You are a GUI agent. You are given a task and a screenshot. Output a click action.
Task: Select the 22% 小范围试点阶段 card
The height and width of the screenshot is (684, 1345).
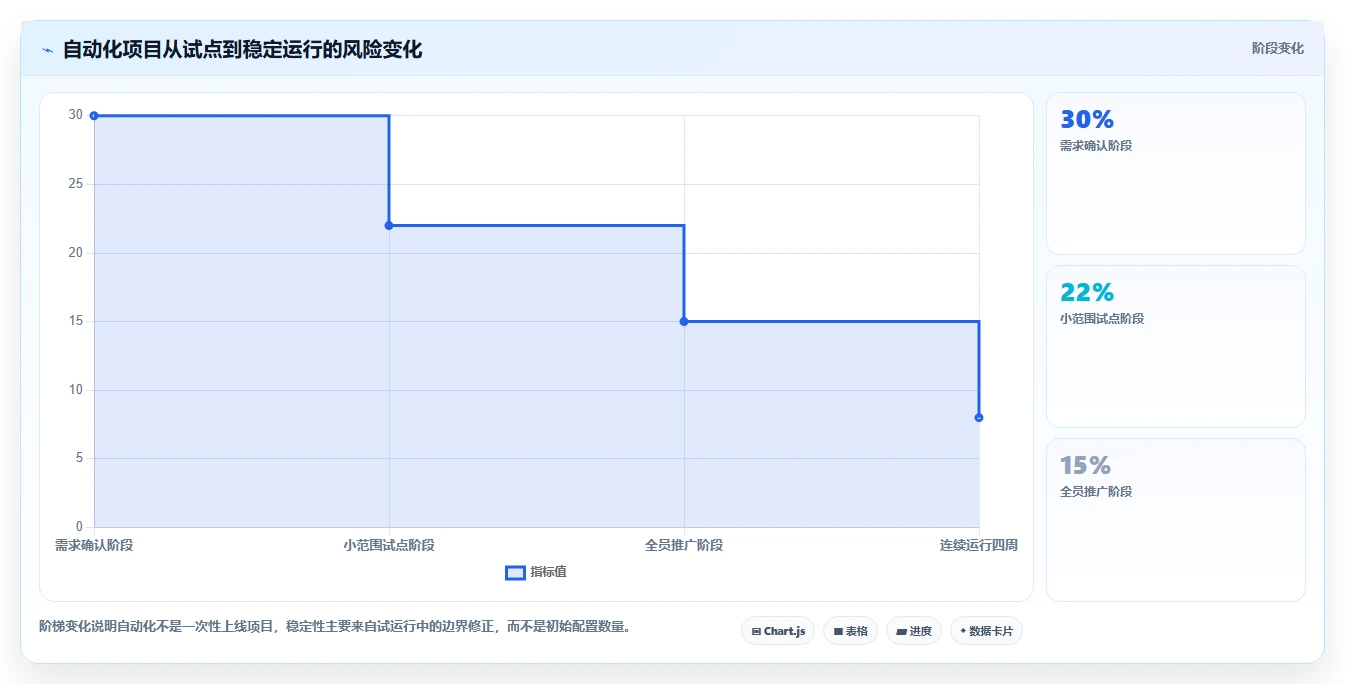(x=1175, y=347)
